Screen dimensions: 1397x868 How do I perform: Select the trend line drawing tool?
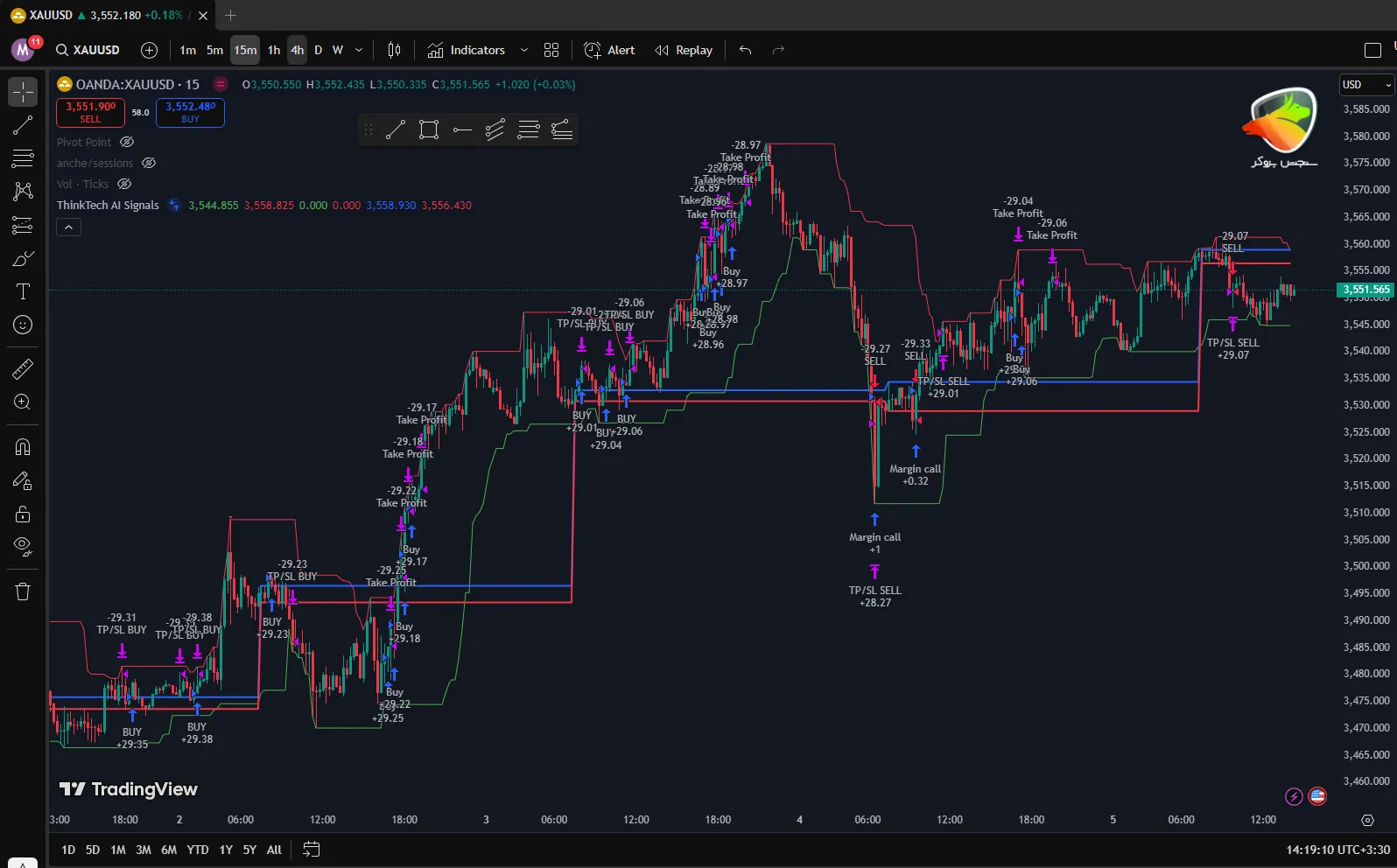[23, 125]
